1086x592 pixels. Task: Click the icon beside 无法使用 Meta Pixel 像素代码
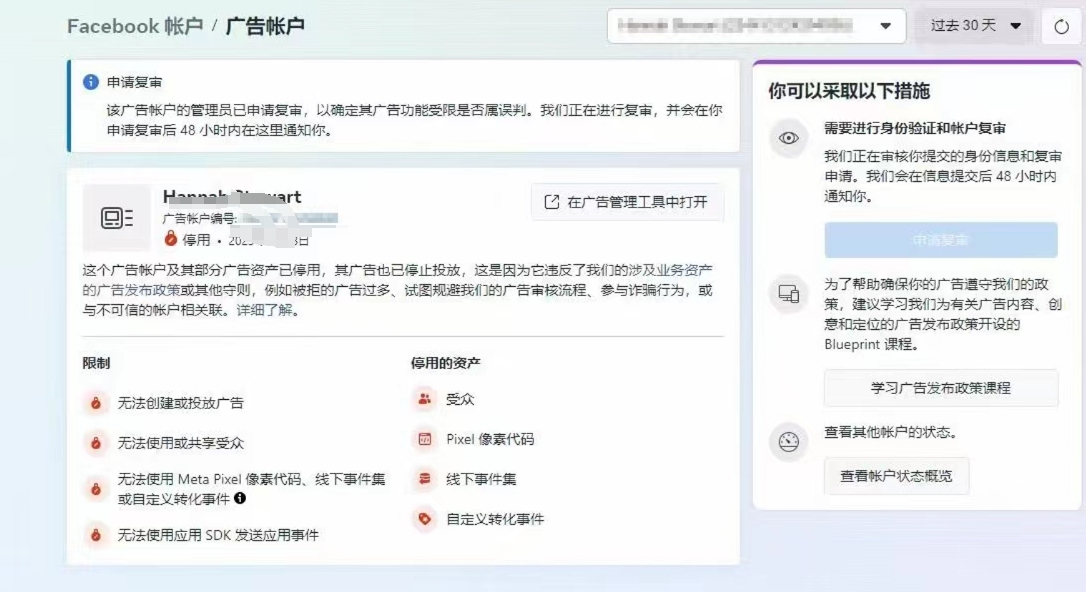pos(96,489)
